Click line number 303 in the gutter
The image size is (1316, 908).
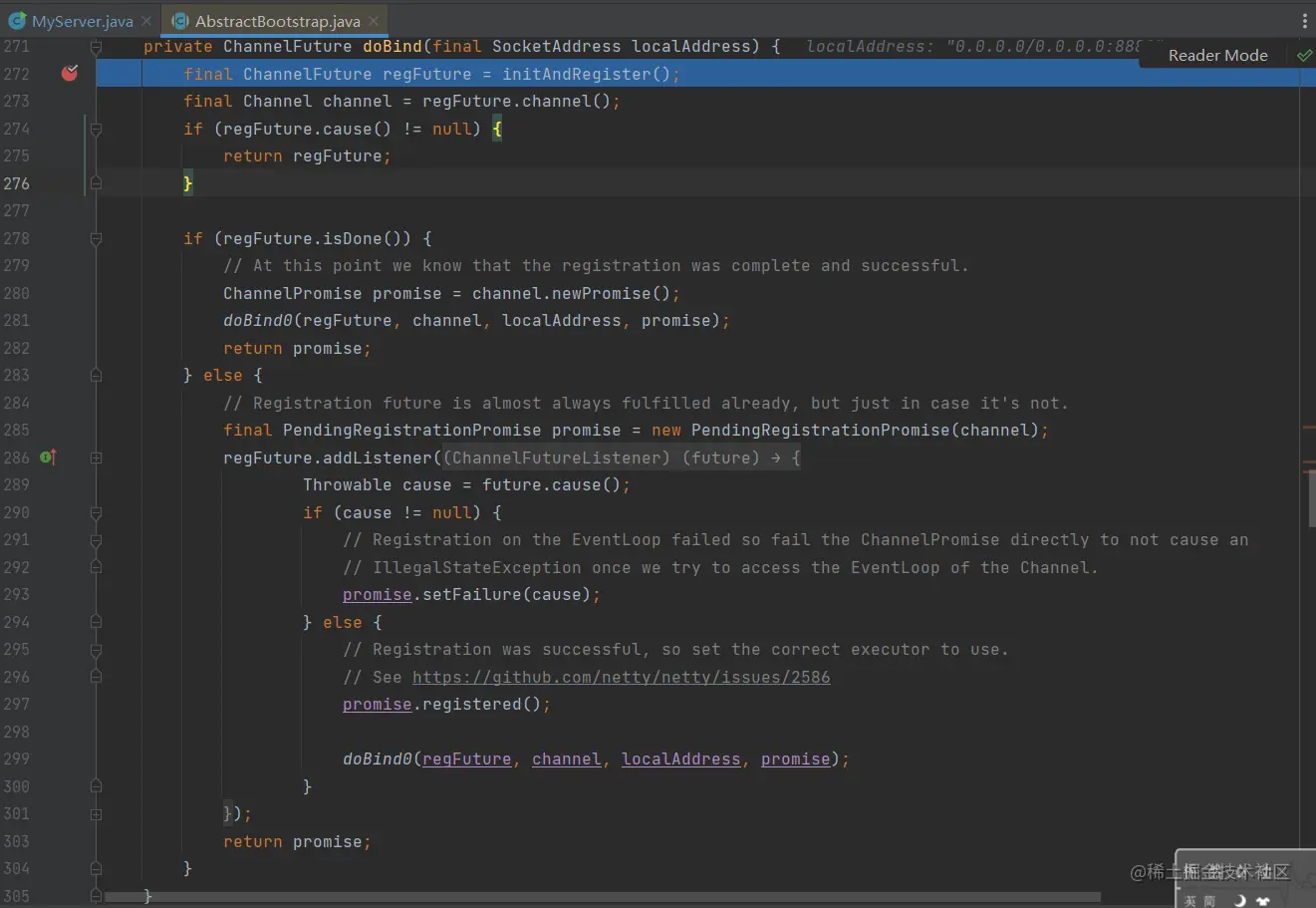point(17,841)
